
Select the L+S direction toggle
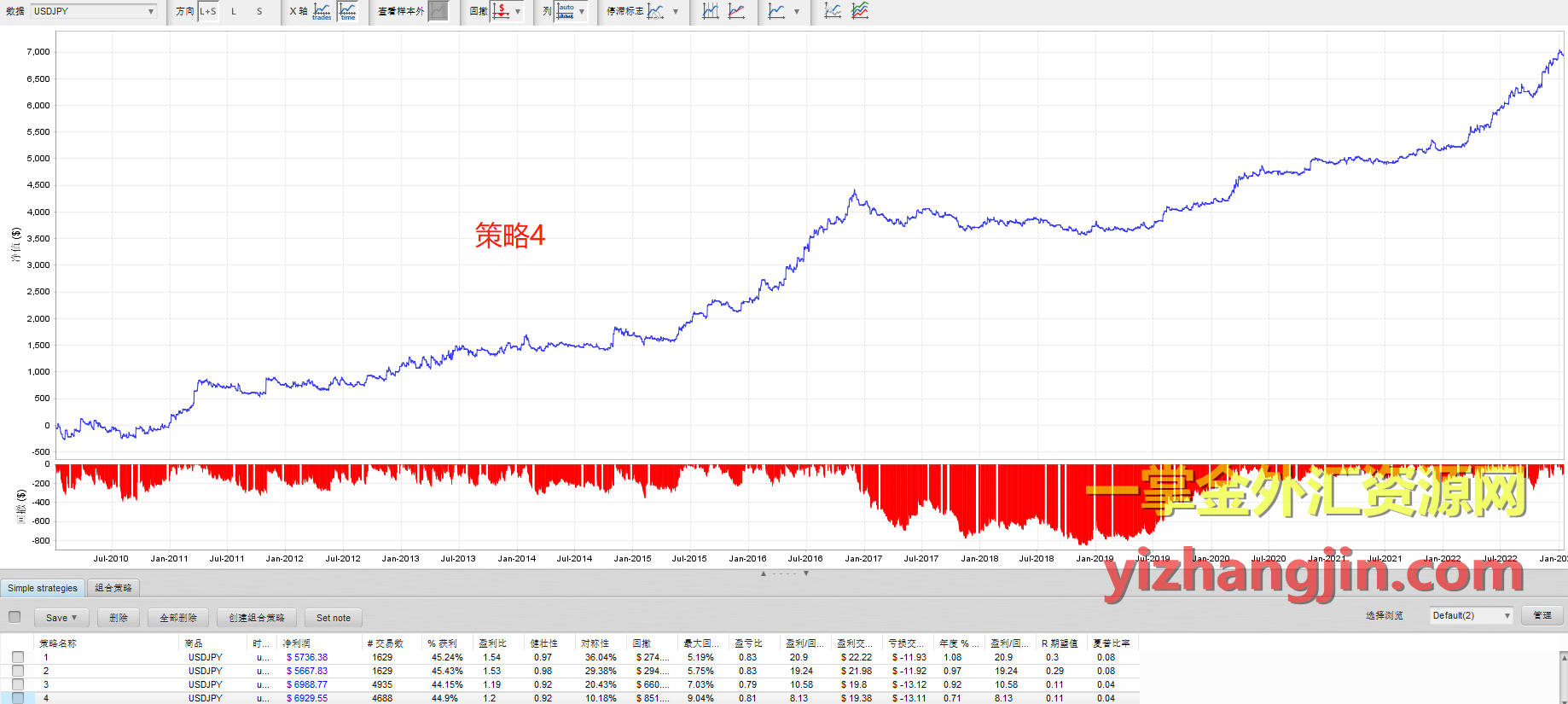pos(208,11)
